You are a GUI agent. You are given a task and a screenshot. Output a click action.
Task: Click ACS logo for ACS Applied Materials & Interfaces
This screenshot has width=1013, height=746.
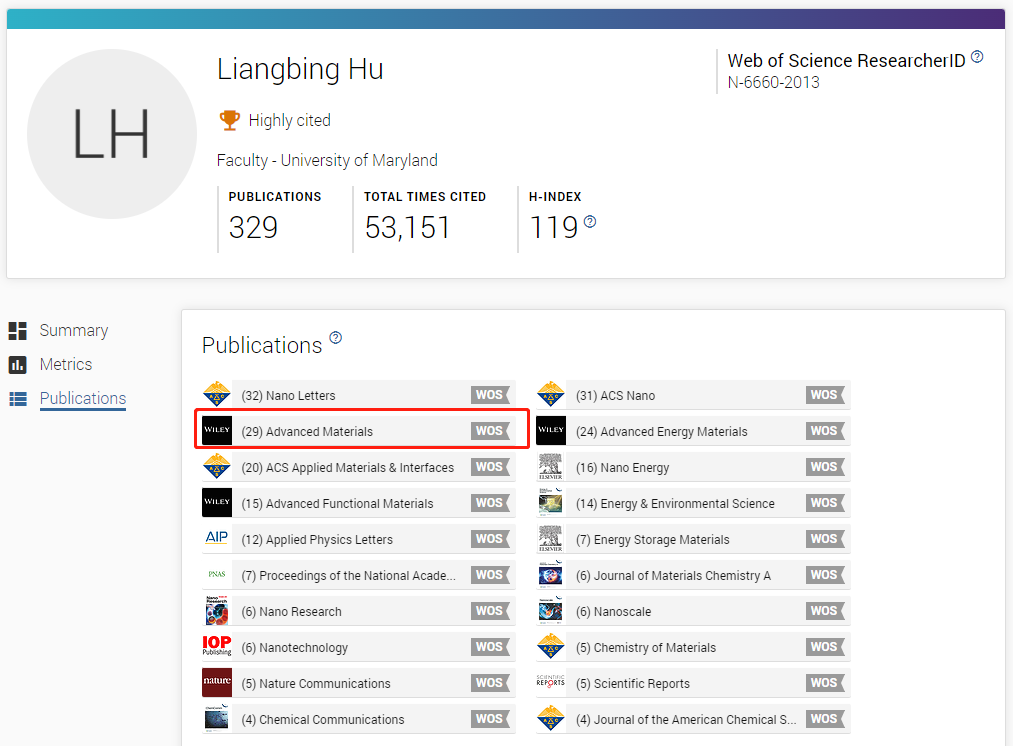(x=216, y=467)
